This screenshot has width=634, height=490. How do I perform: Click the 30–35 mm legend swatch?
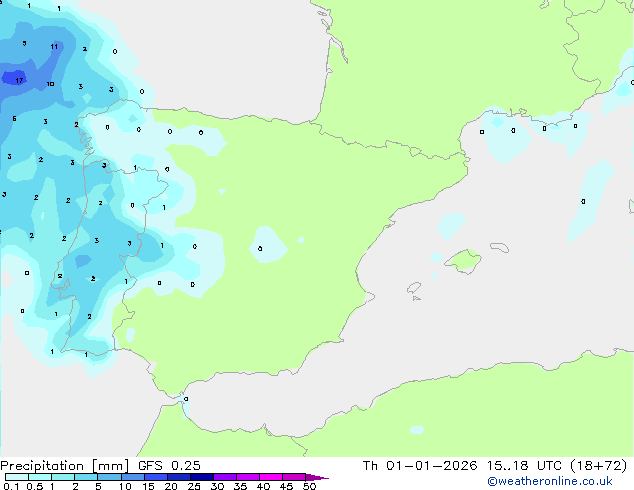tap(225, 477)
